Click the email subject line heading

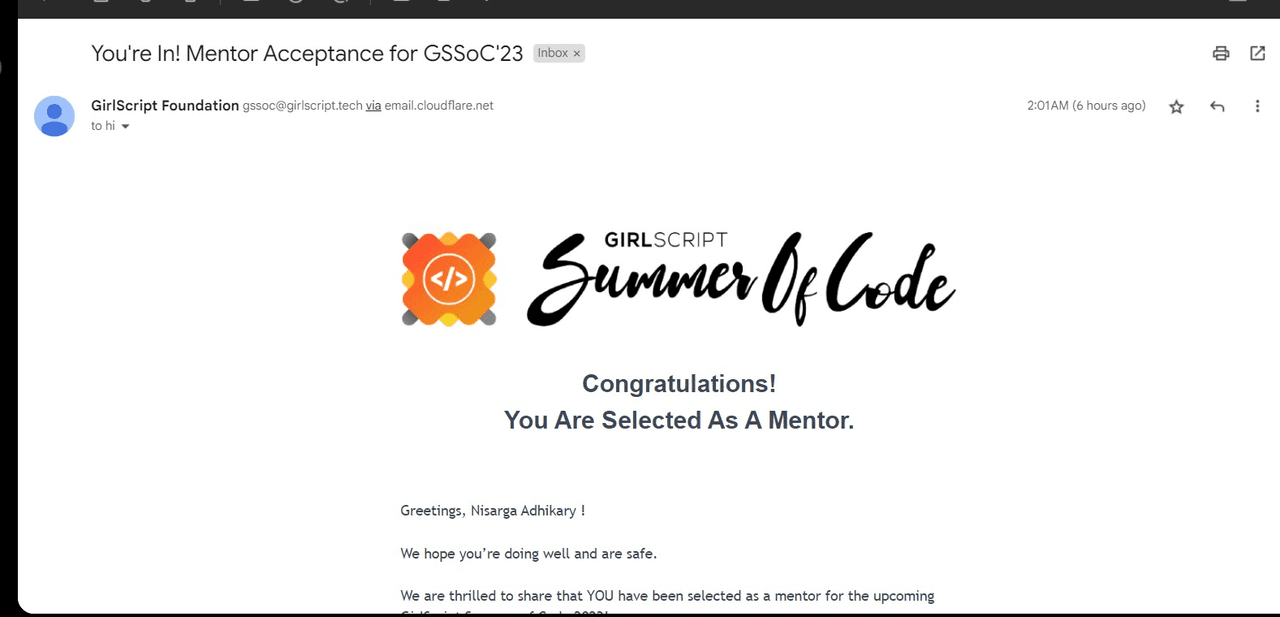307,54
